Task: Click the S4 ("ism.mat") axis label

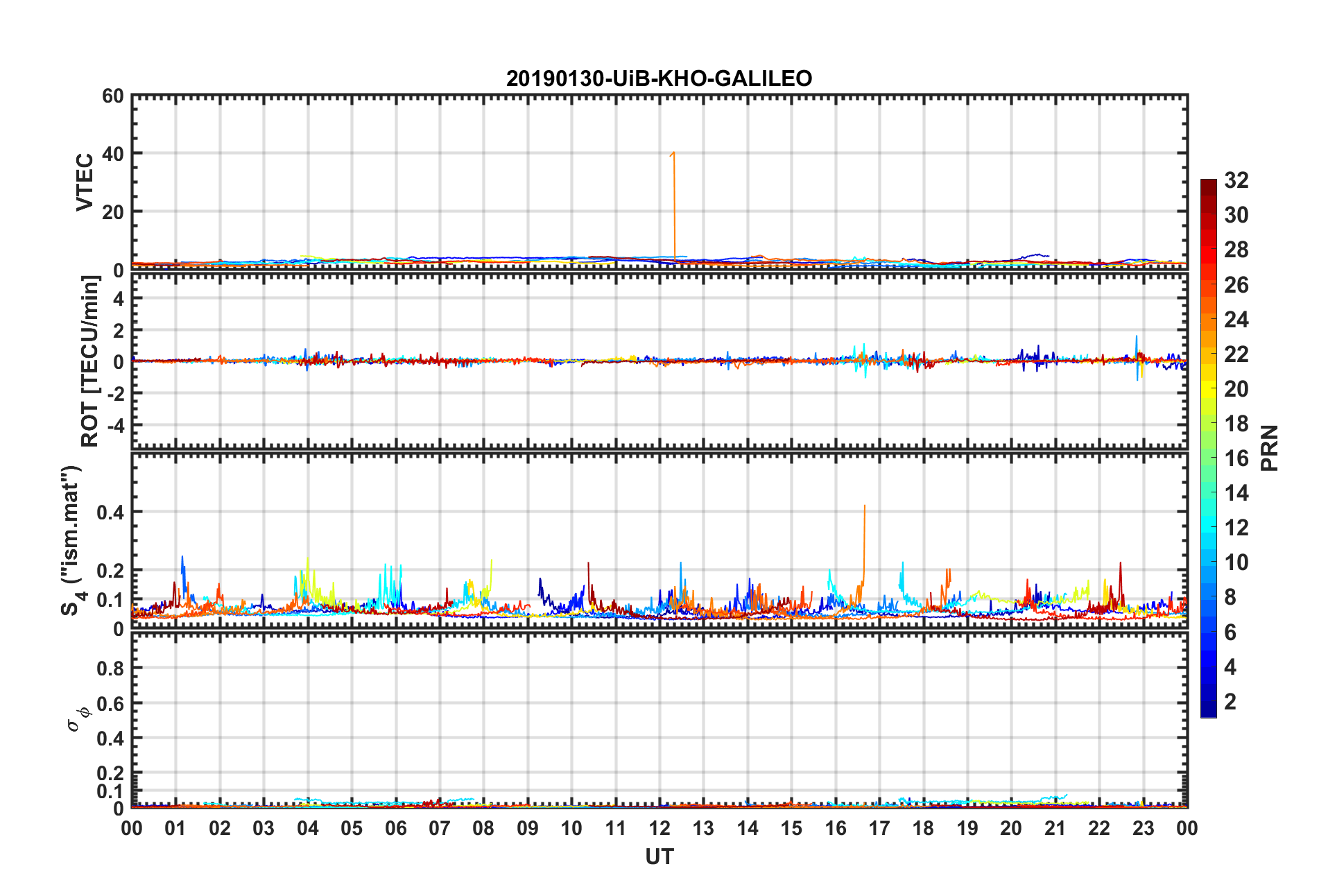Action: coord(72,540)
